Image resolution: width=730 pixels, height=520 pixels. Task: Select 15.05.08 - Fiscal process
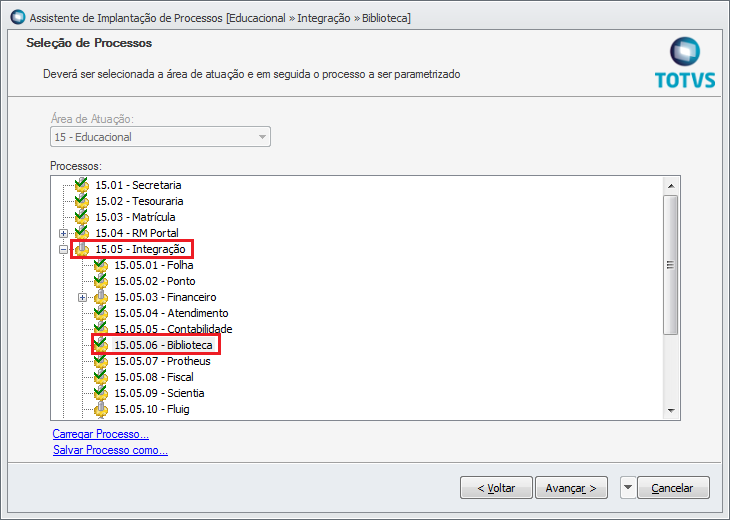(x=154, y=377)
